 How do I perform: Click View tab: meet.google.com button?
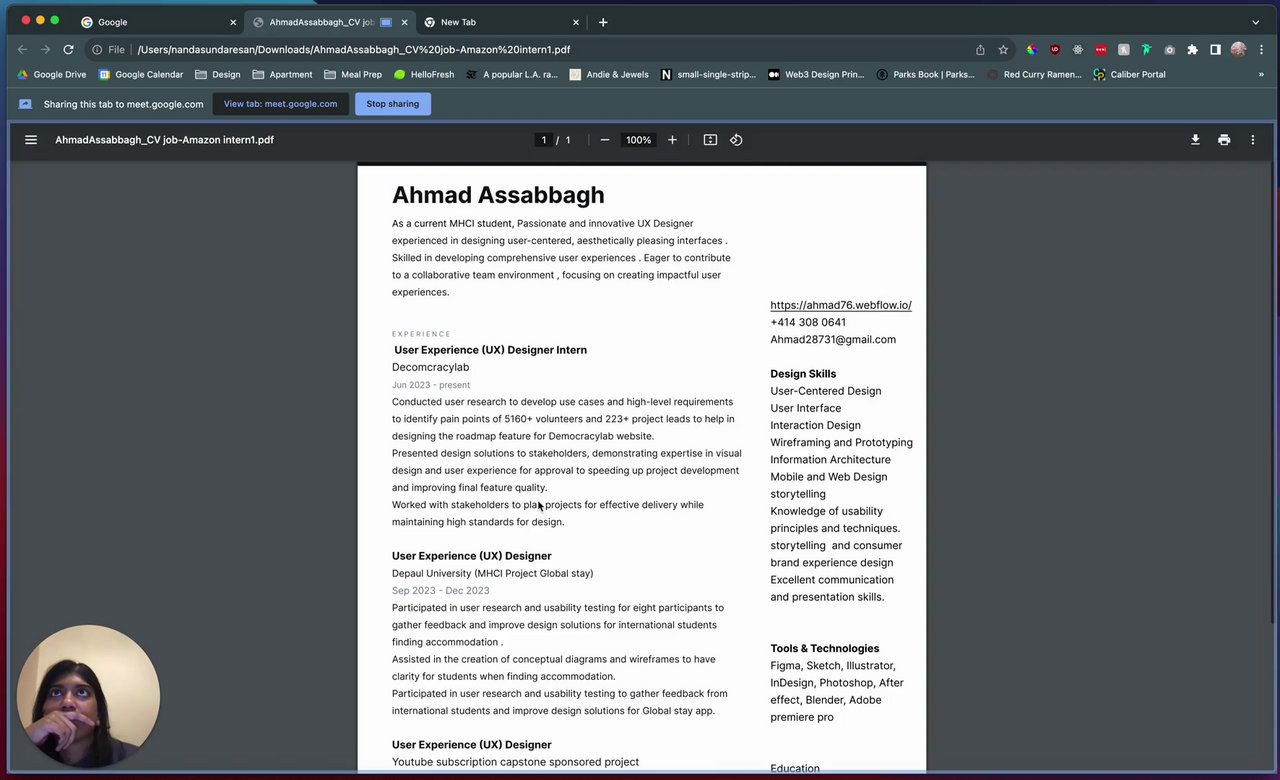click(280, 104)
